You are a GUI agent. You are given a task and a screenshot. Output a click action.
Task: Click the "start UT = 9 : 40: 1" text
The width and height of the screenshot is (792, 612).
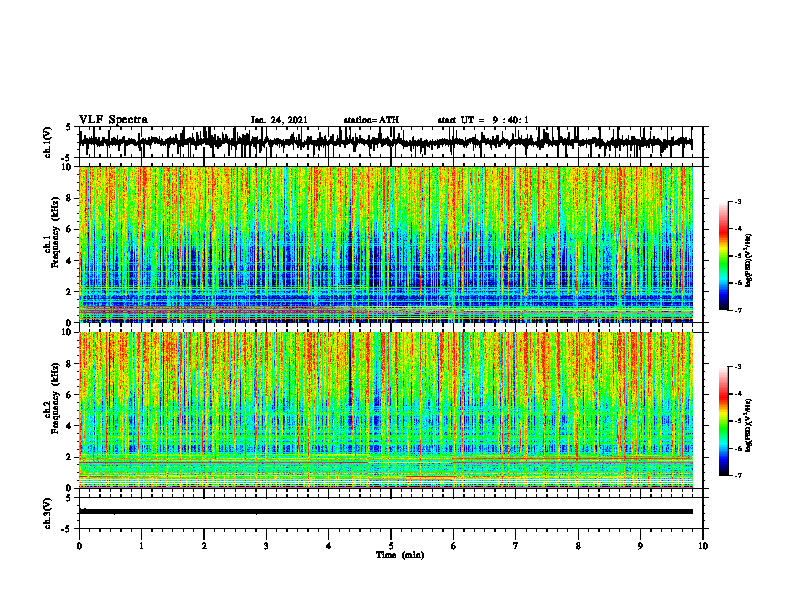coord(483,120)
